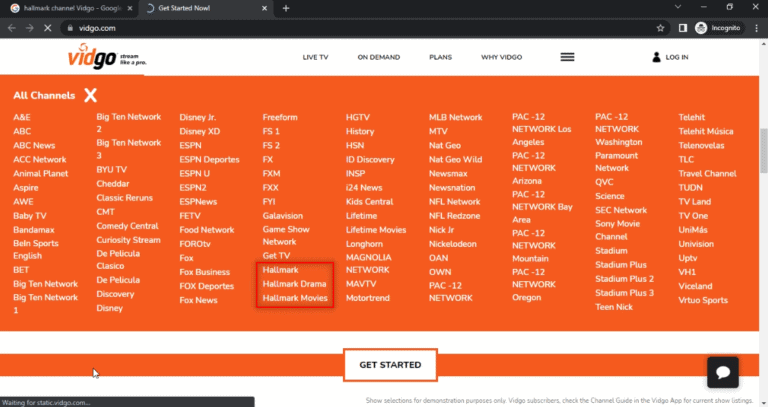This screenshot has width=768, height=407.
Task: Select the BYU TV channel
Action: pyautogui.click(x=112, y=169)
